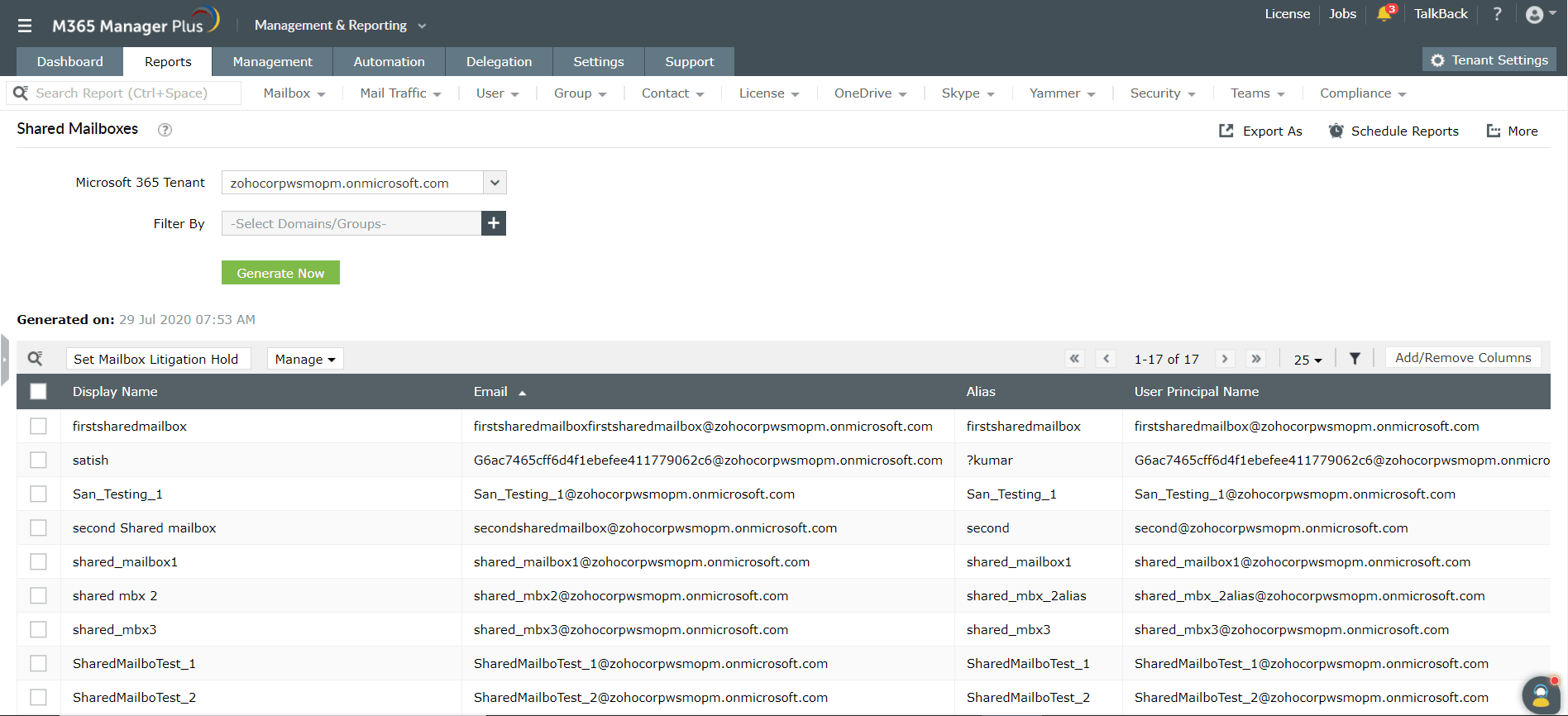Switch to the Delegation tab
Viewport: 1568px width, 716px height.
499,62
